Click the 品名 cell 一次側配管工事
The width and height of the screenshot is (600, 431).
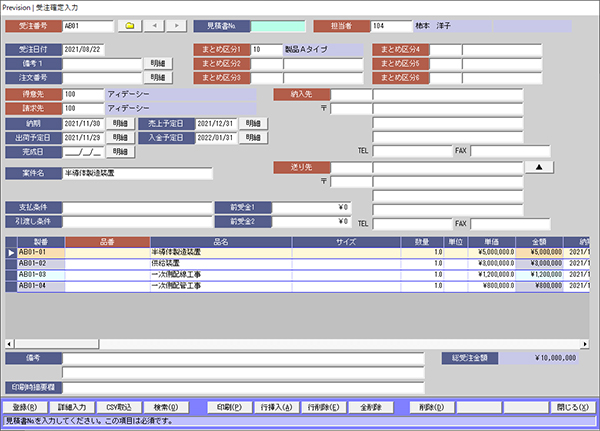(x=221, y=286)
